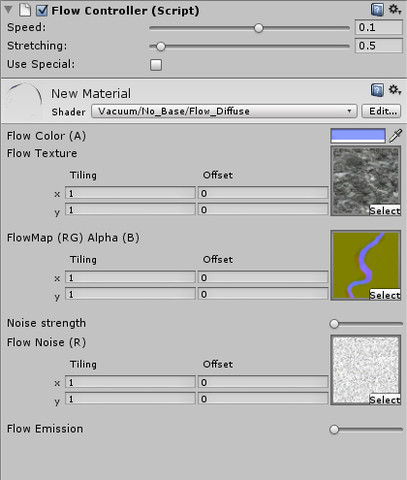The image size is (407, 480).
Task: Click the material preview sphere
Action: click(x=25, y=100)
